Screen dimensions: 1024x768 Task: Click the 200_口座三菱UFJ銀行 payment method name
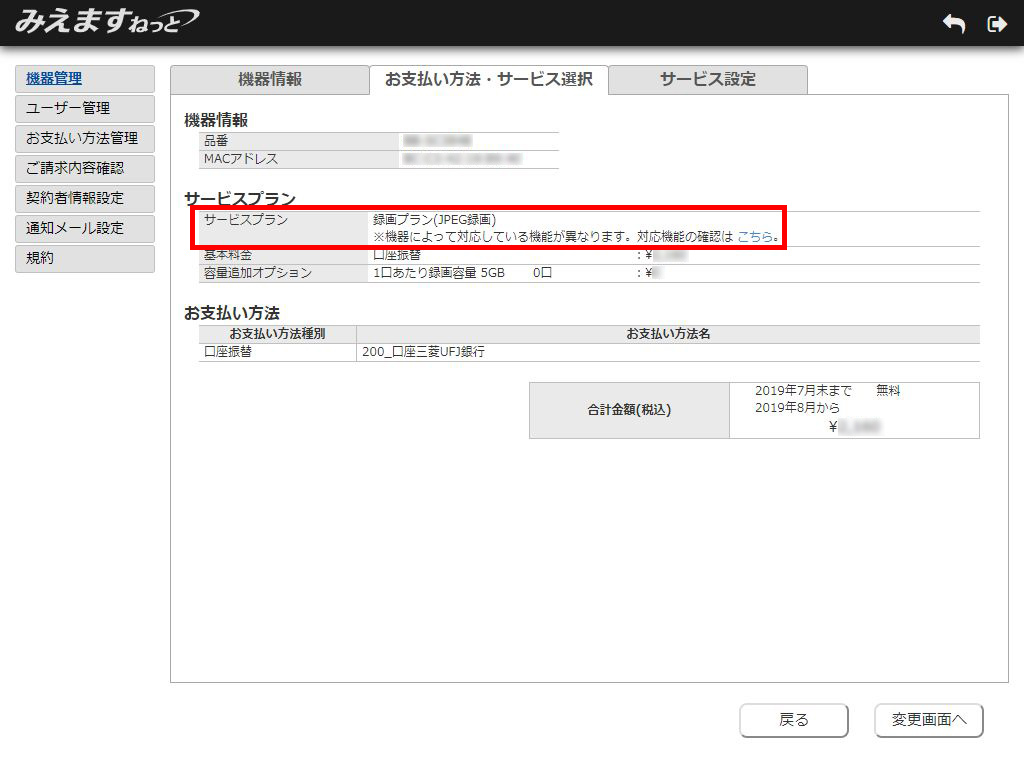point(424,352)
